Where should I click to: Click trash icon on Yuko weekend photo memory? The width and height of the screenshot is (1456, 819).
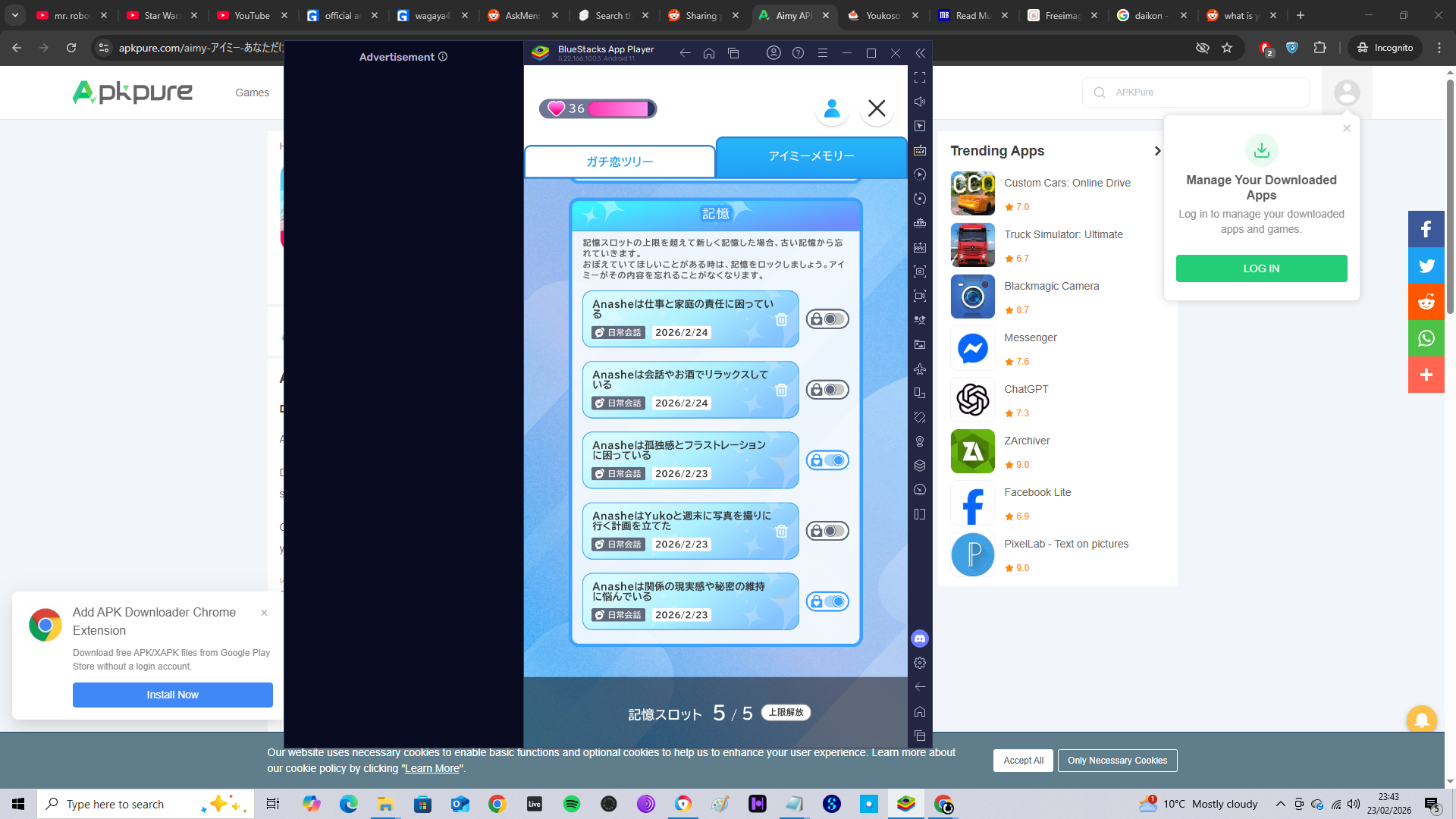pyautogui.click(x=781, y=531)
